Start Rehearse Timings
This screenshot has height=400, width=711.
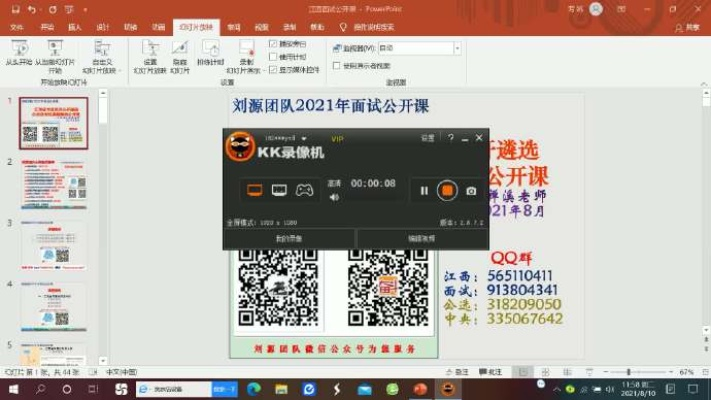[x=210, y=53]
